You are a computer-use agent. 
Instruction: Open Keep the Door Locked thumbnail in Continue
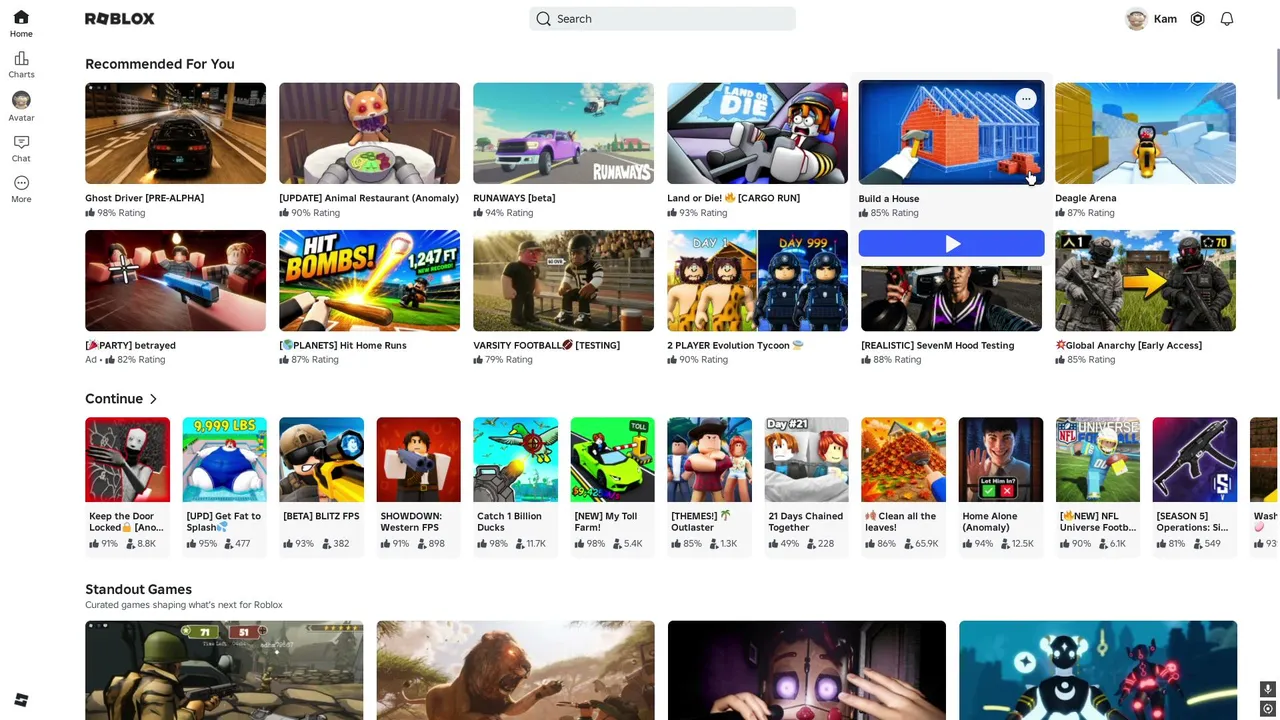tap(127, 459)
